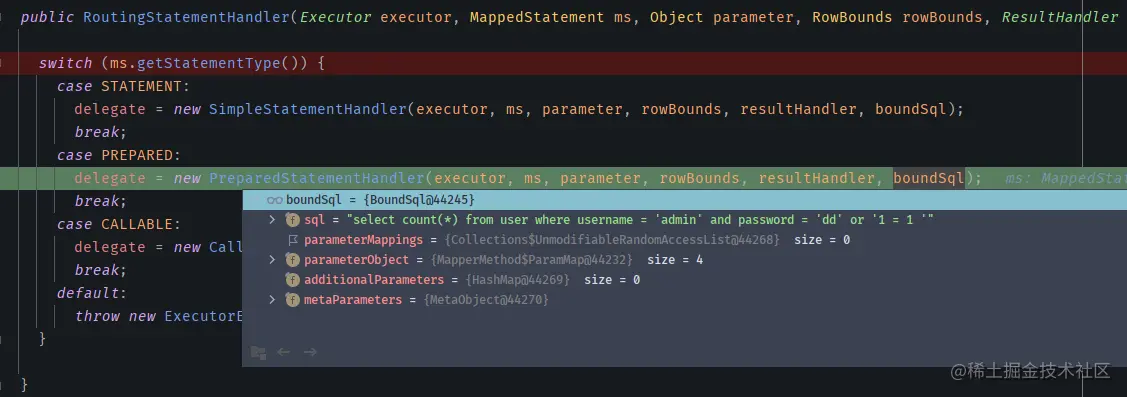Click the MappedStatement ms parameter type
The width and height of the screenshot is (1127, 397).
click(x=537, y=17)
